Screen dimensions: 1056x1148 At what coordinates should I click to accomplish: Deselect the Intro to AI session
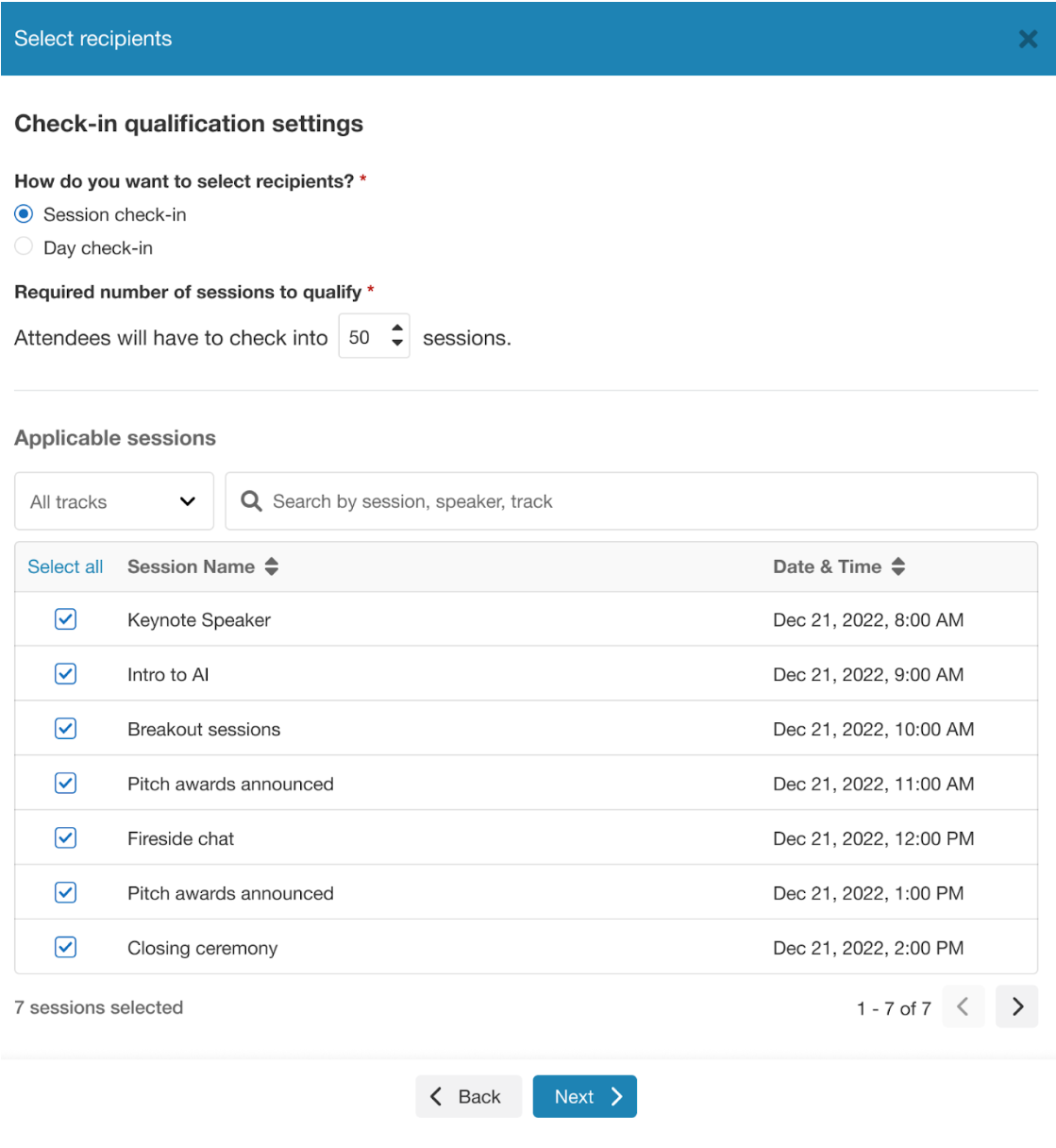[x=65, y=674]
